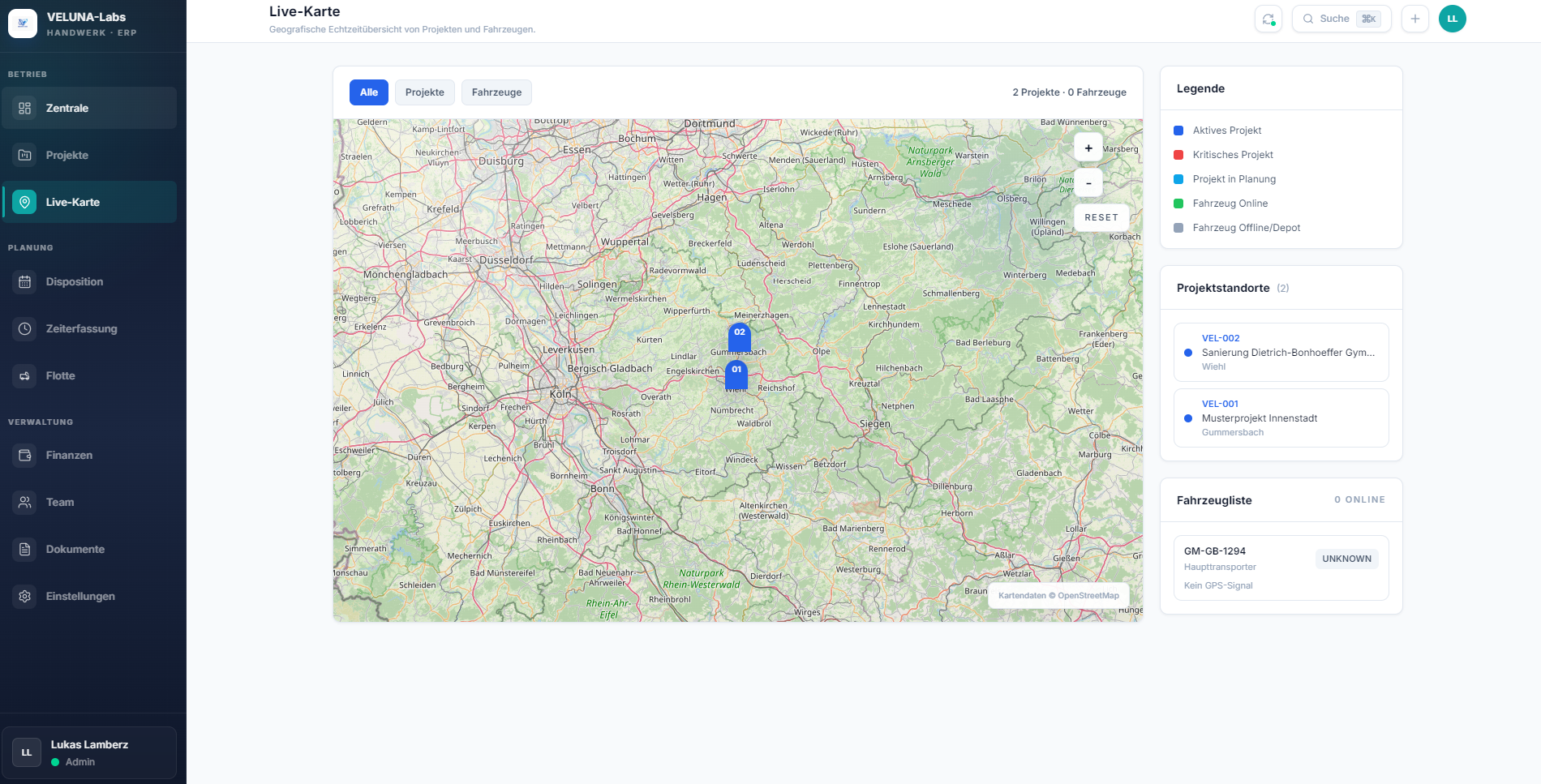Open Dokumente via its file icon
The image size is (1541, 784).
coord(25,550)
